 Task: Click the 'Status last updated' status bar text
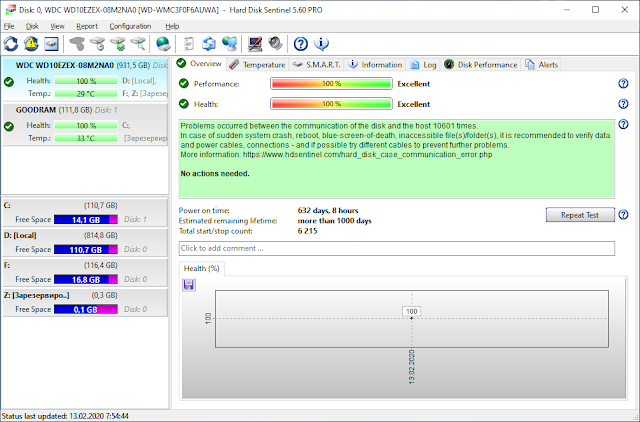(65, 416)
